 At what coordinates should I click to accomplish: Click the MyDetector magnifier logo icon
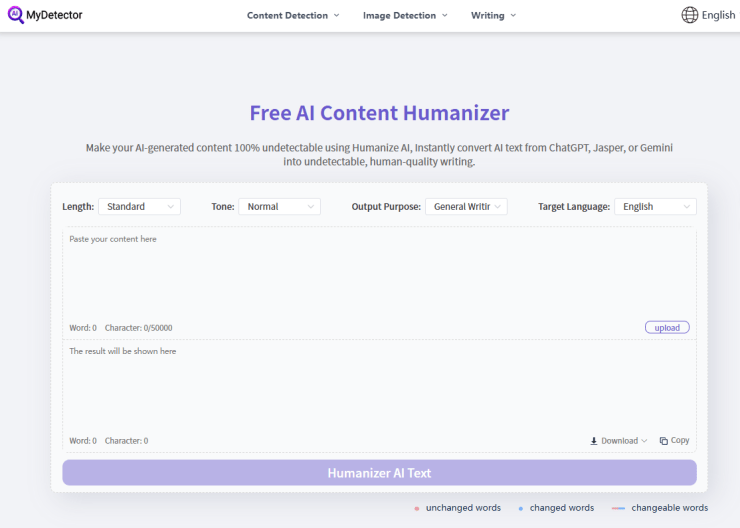click(x=15, y=15)
